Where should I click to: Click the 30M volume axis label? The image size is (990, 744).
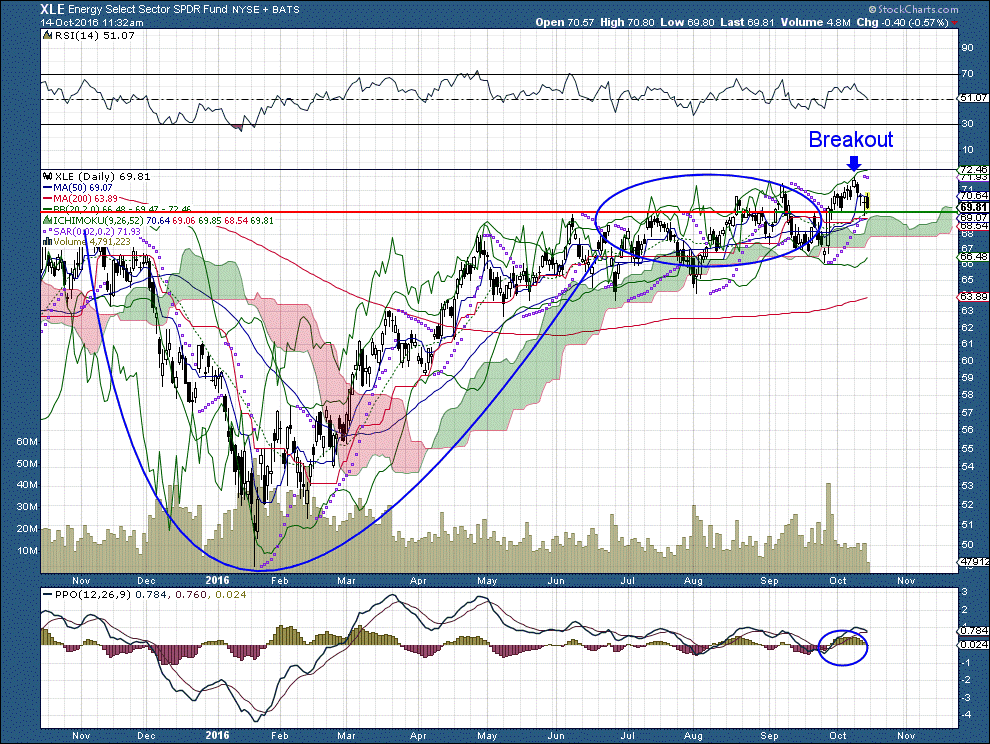[x=27, y=507]
